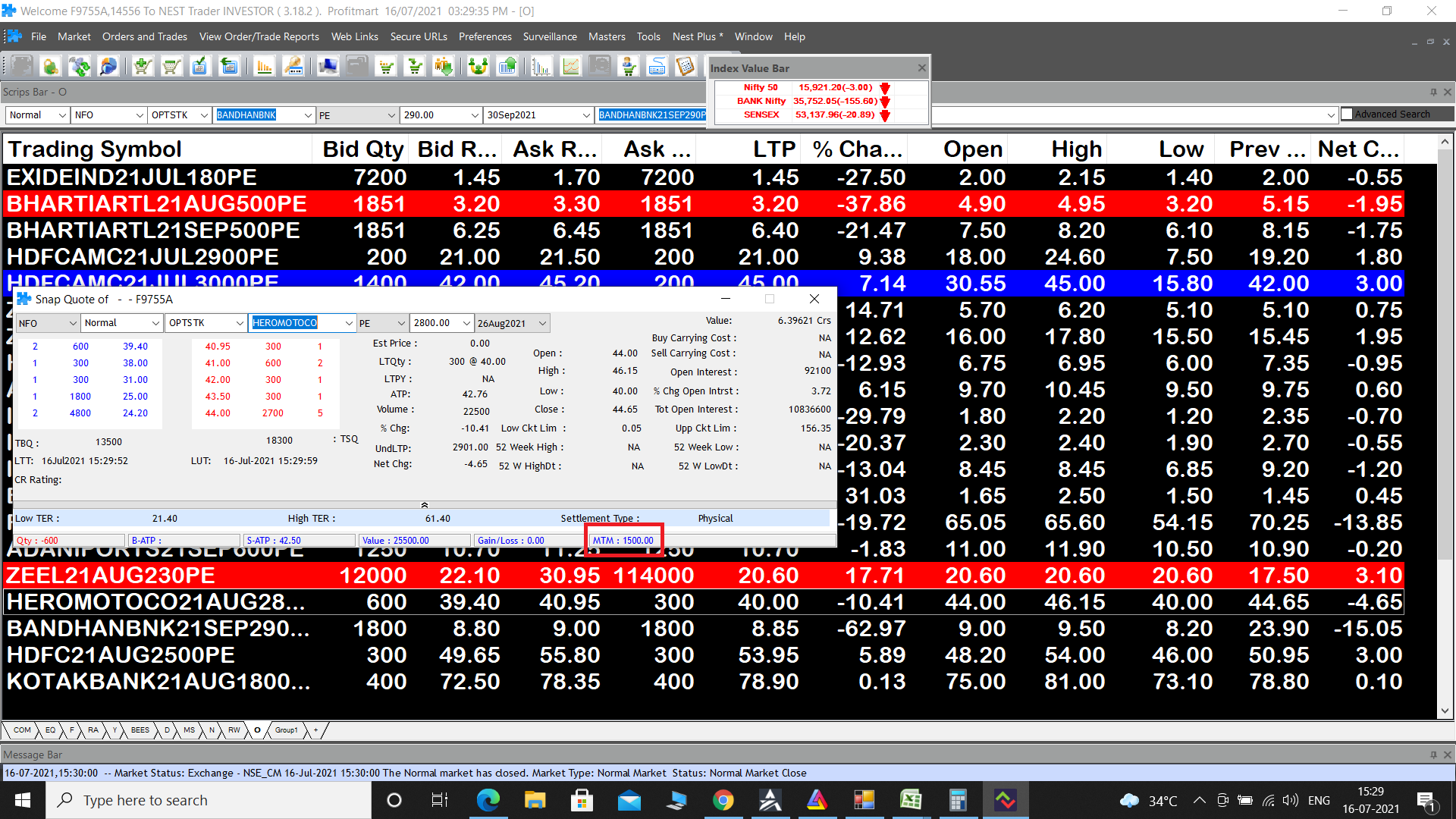Click the green up-arrow chart toolbar icon
Image resolution: width=1456 pixels, height=819 pixels.
[x=507, y=67]
